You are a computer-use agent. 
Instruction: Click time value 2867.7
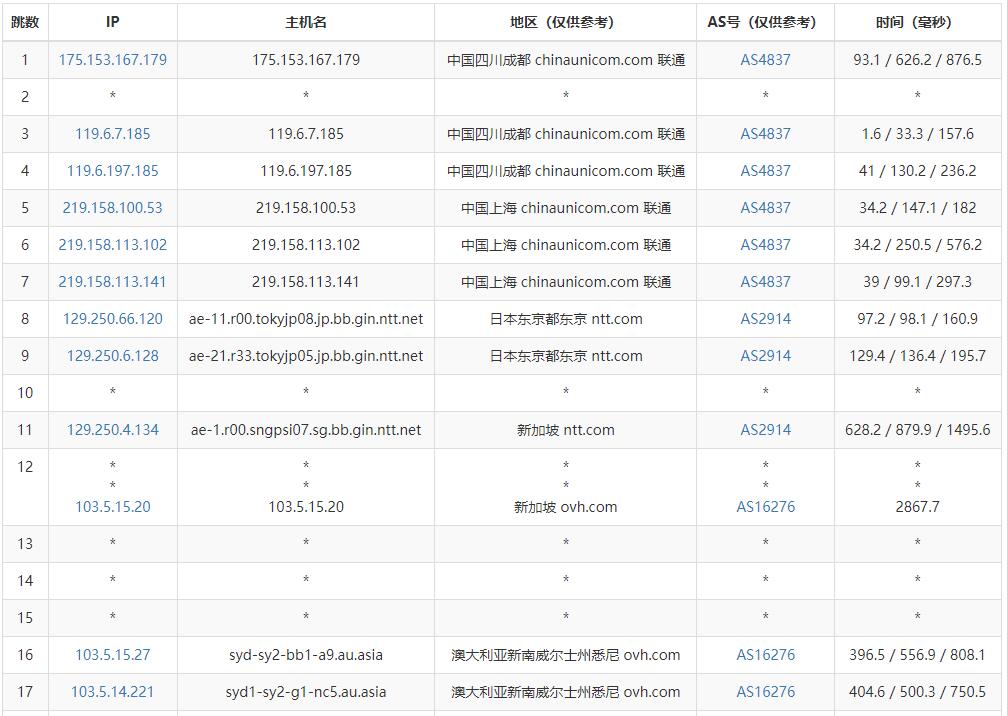click(917, 507)
